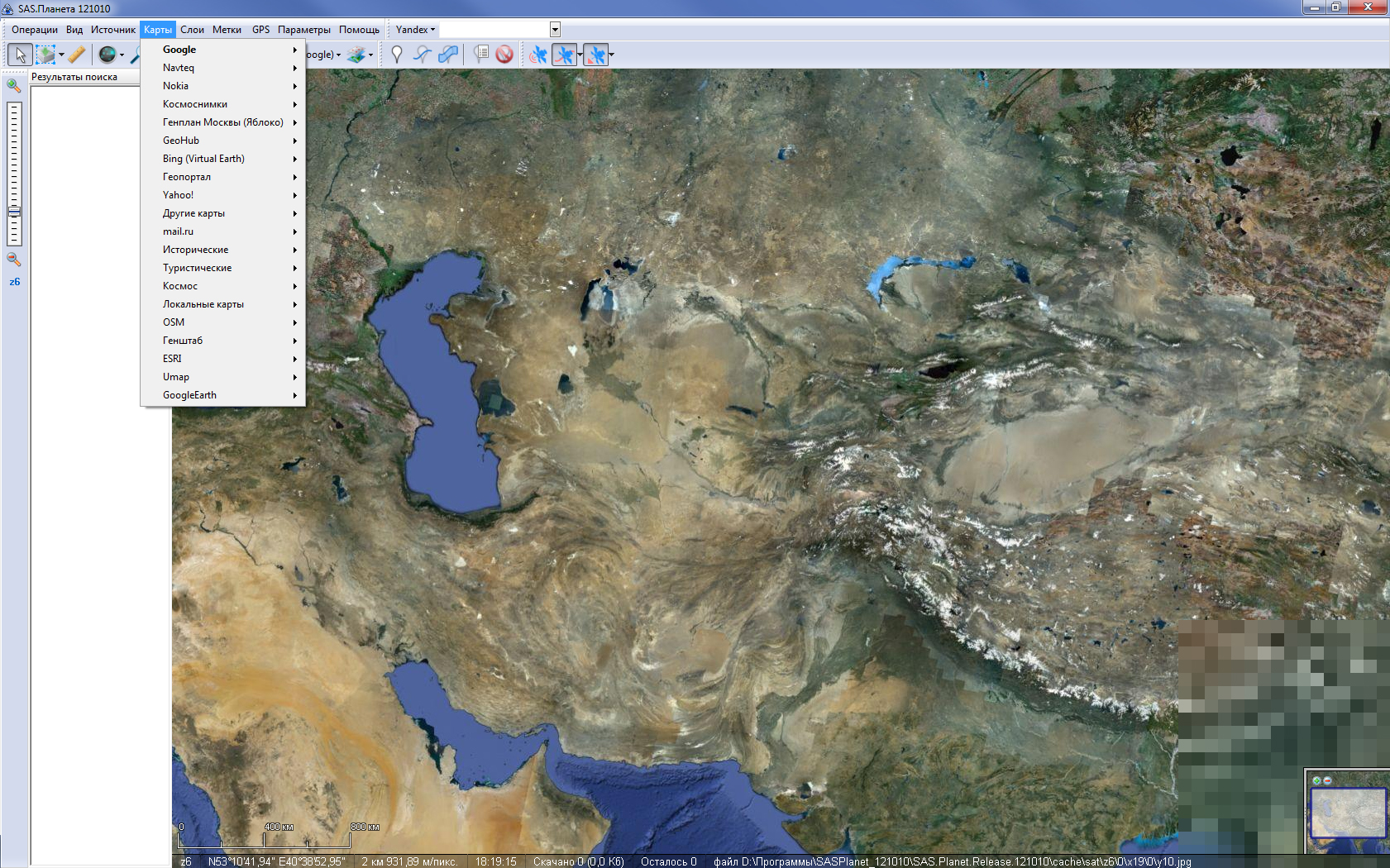Screen dimensions: 1390x868
Task: Click the ruler distance measurement tool
Action: click(77, 55)
